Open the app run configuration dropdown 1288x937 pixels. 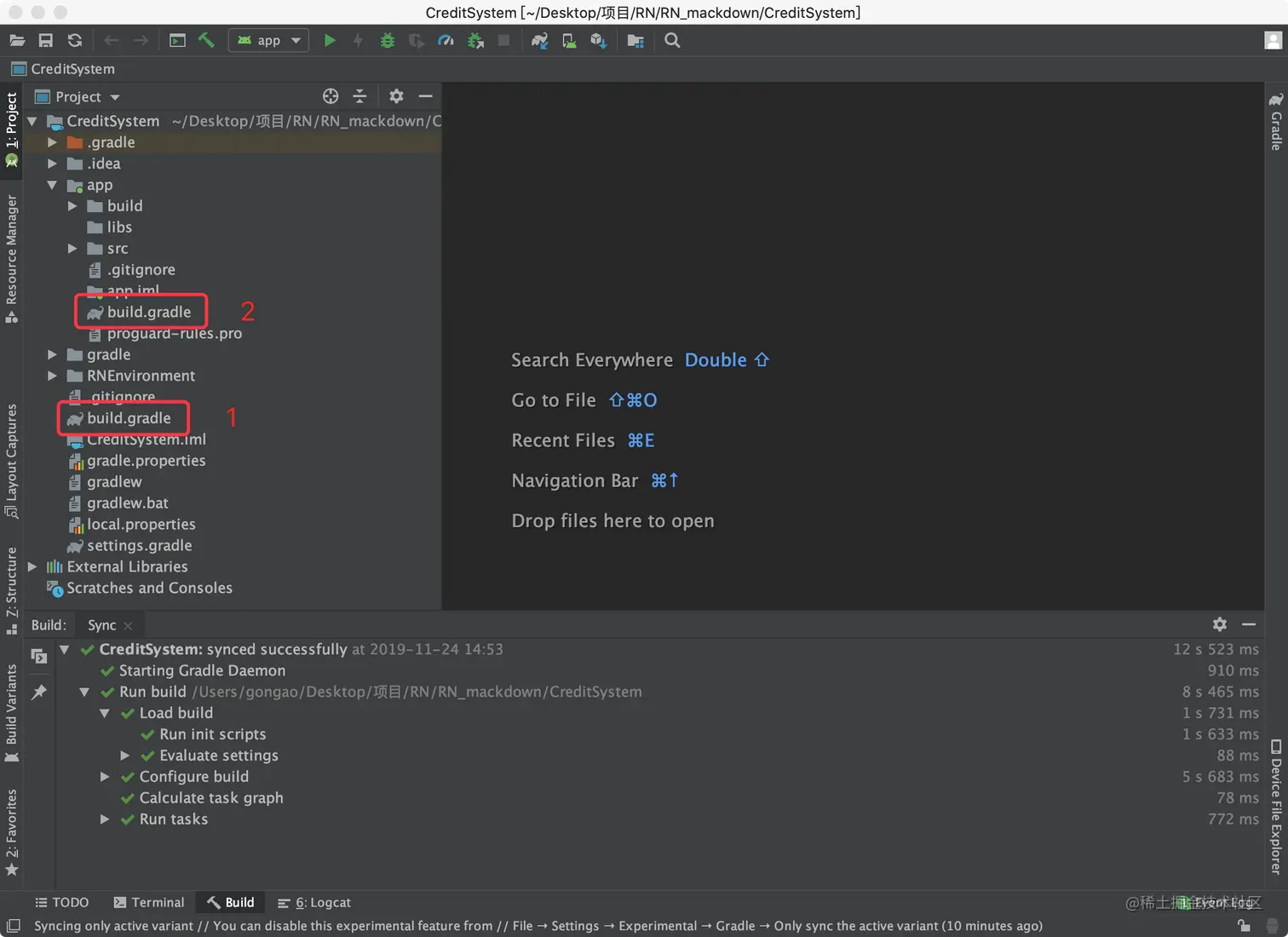(x=268, y=40)
